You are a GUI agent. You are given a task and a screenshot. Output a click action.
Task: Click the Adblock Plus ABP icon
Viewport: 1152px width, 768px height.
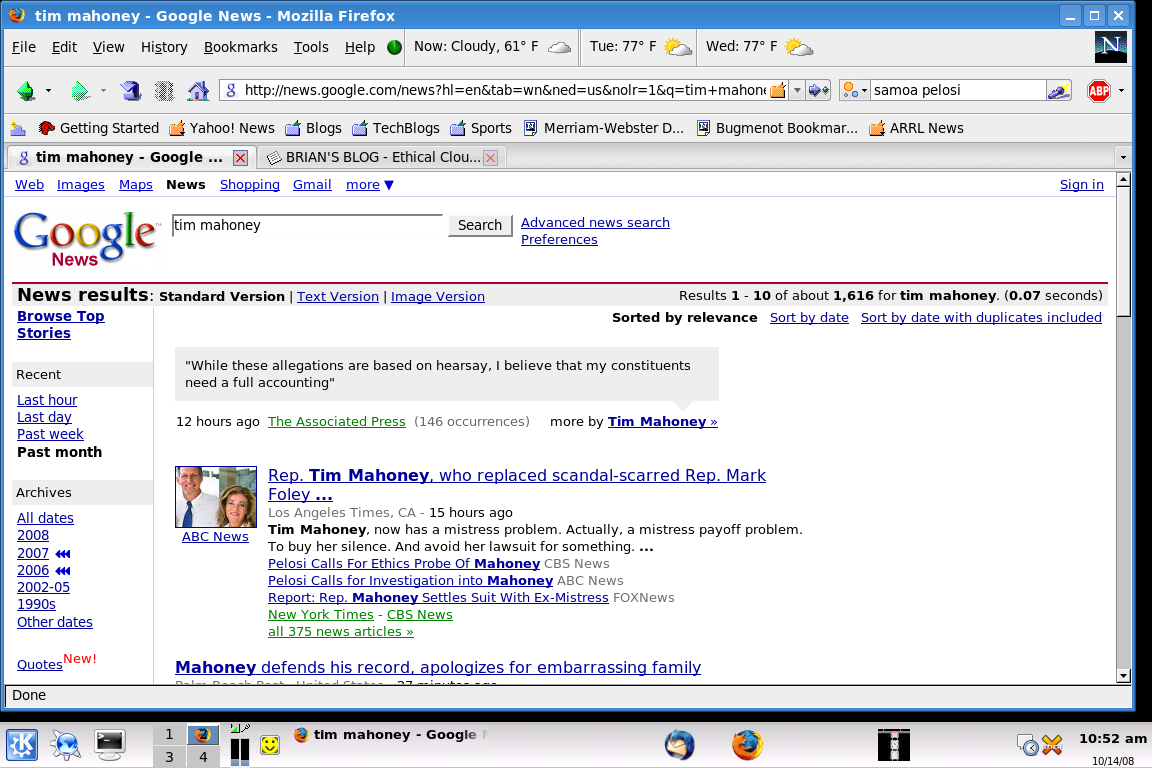(x=1099, y=90)
